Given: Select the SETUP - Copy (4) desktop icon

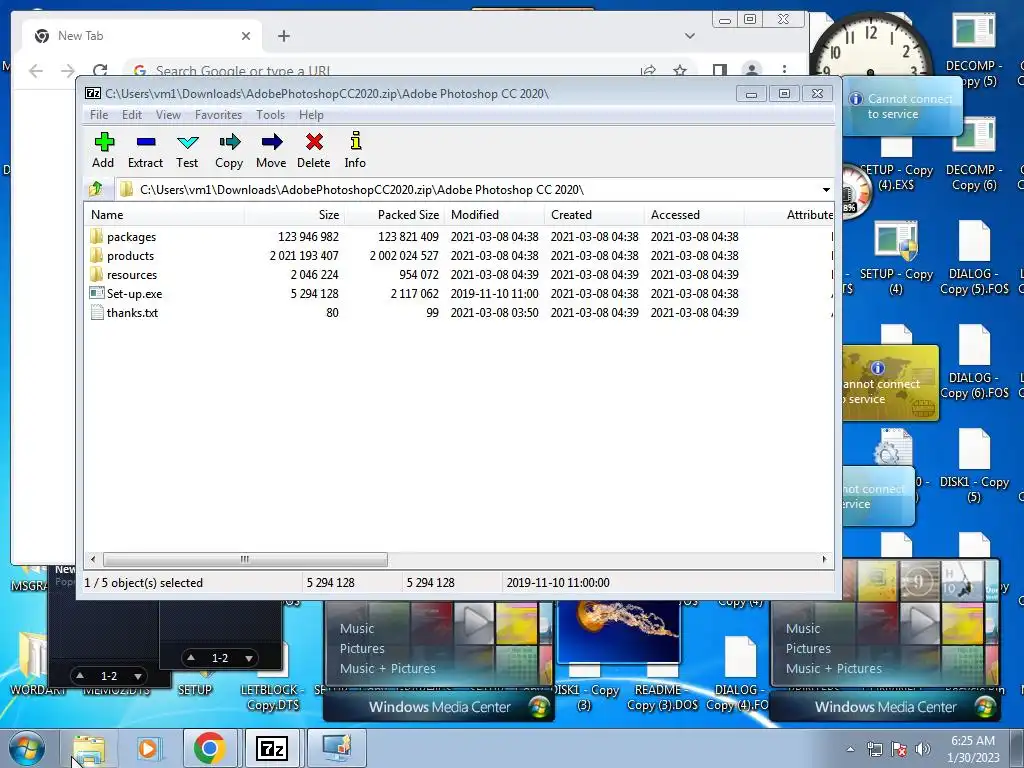Looking at the screenshot, I should point(896,258).
